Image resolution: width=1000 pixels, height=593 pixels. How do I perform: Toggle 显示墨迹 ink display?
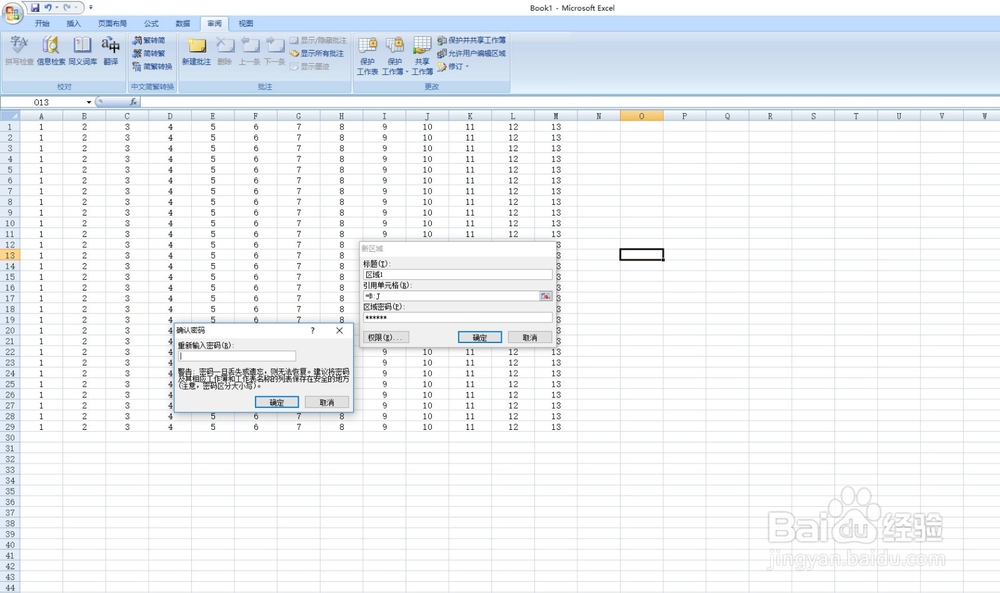pos(309,66)
